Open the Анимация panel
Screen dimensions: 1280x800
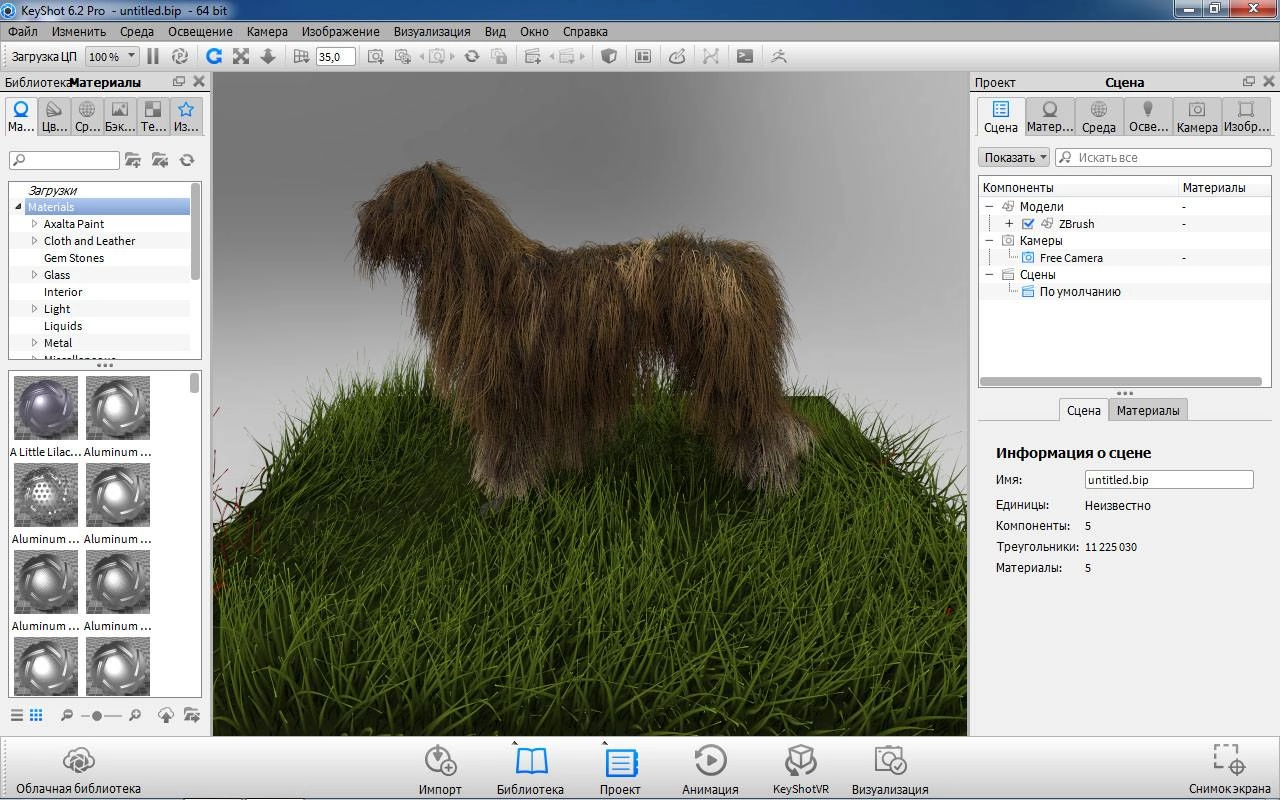click(x=710, y=769)
